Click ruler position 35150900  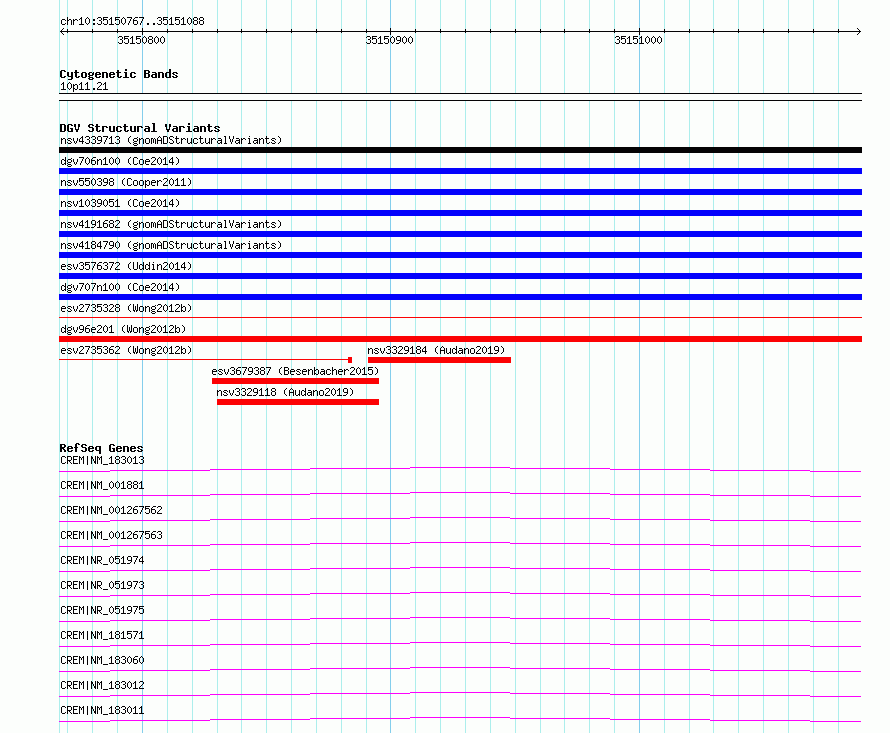(389, 40)
